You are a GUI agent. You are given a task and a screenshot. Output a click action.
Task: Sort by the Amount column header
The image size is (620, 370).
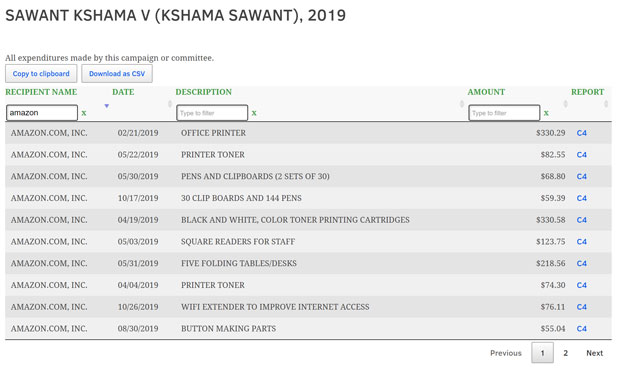point(486,92)
